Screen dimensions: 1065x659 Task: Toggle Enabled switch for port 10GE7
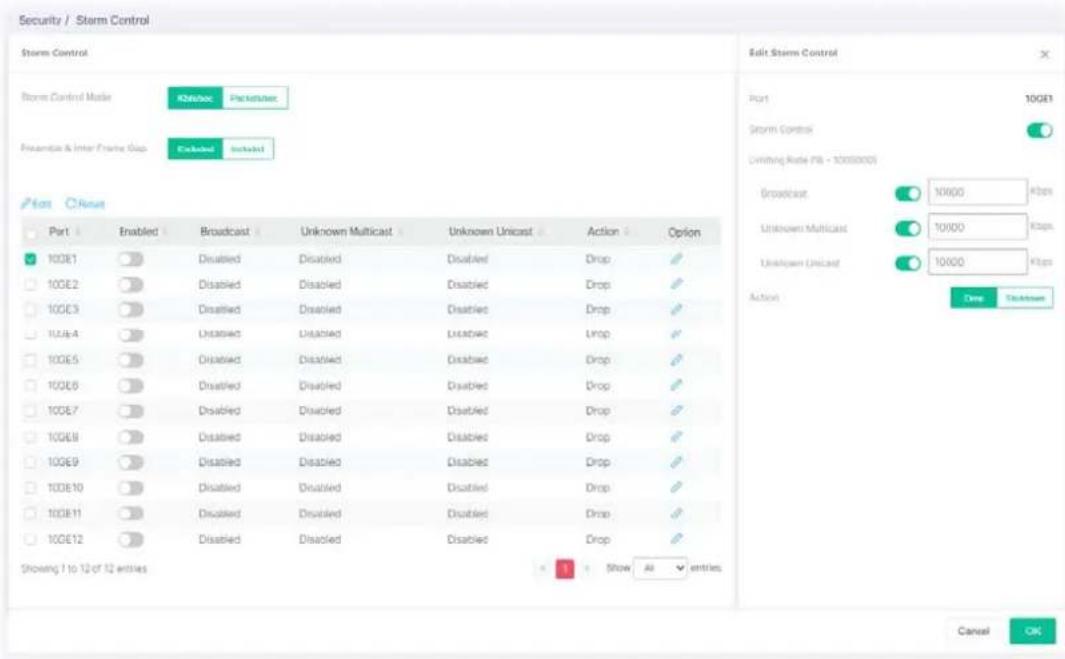tap(130, 410)
